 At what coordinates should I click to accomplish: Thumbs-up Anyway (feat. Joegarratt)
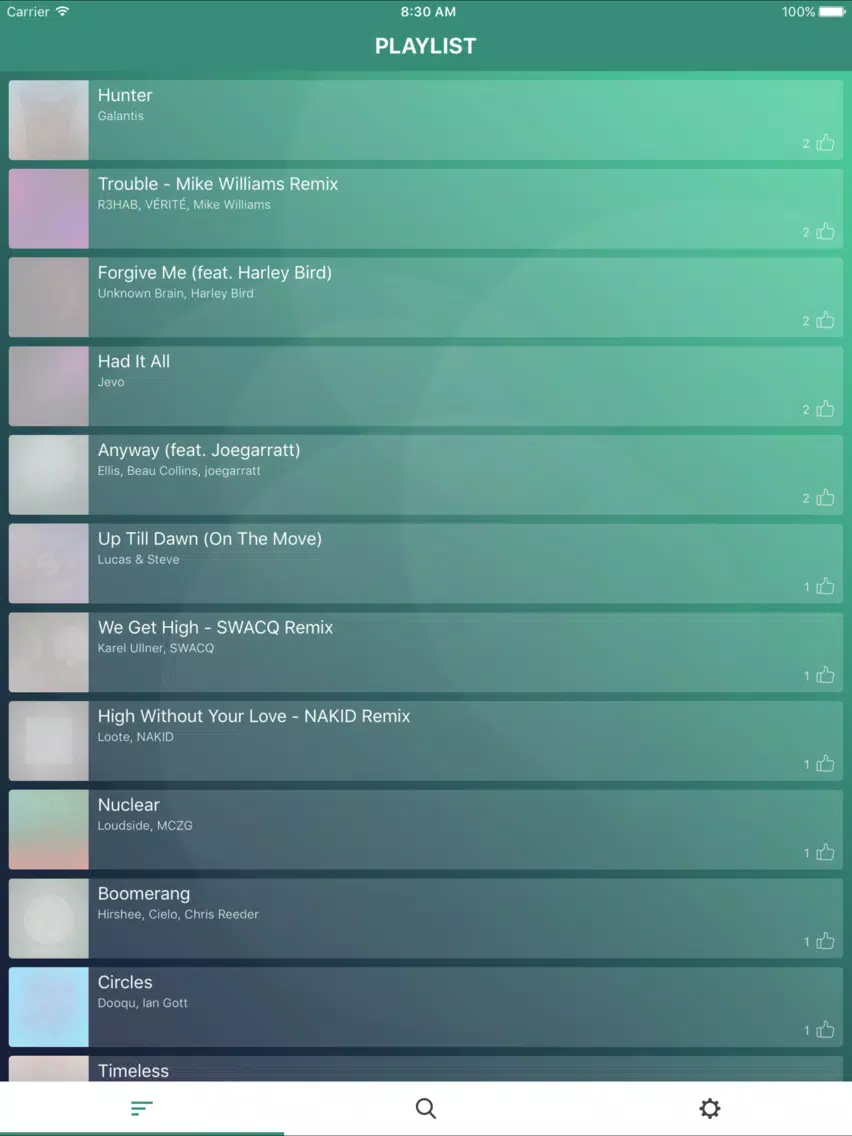(825, 498)
